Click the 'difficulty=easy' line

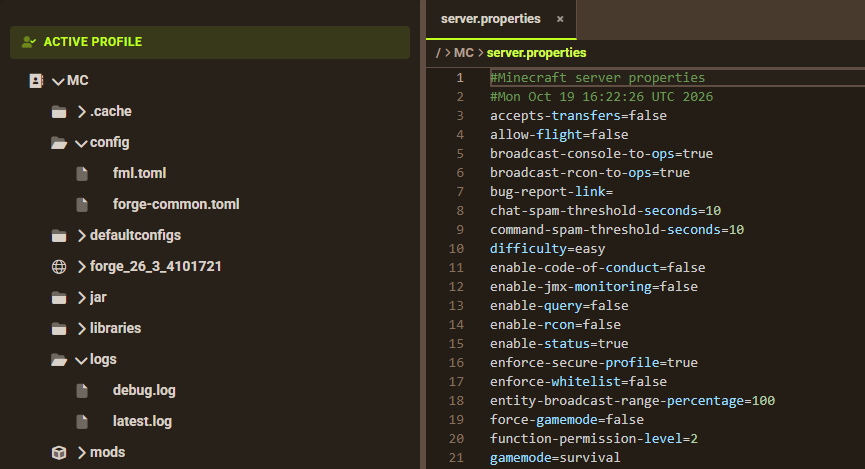pyautogui.click(x=547, y=249)
